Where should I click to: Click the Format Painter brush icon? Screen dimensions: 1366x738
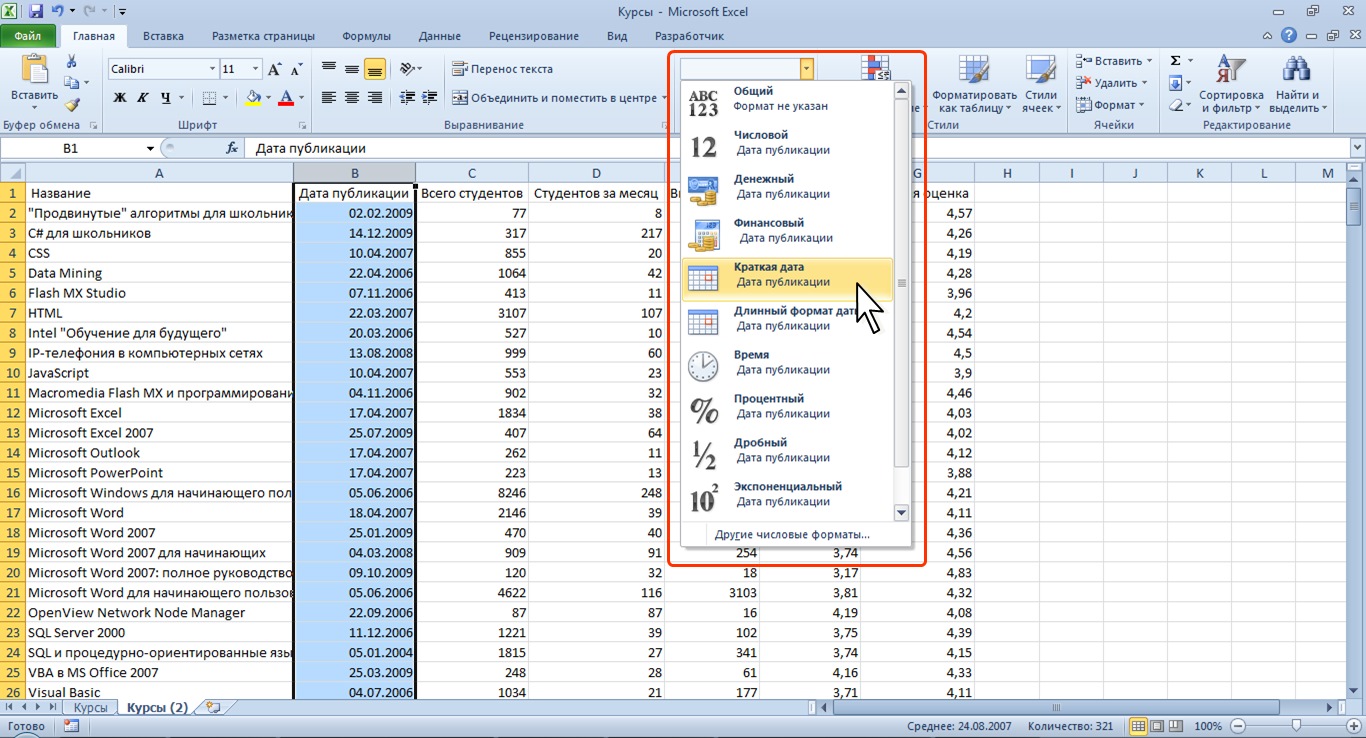click(71, 105)
